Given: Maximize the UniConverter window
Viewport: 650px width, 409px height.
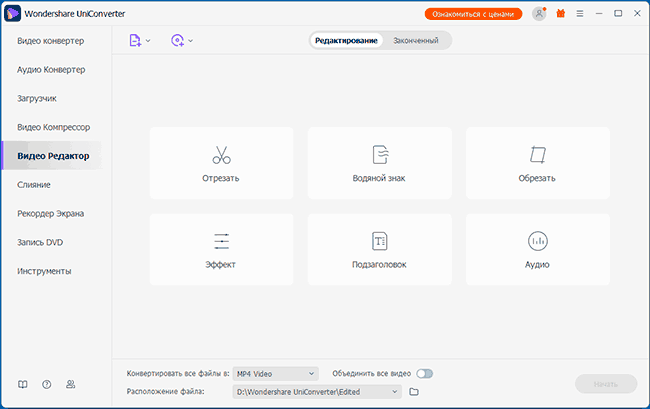Looking at the screenshot, I should pos(618,14).
